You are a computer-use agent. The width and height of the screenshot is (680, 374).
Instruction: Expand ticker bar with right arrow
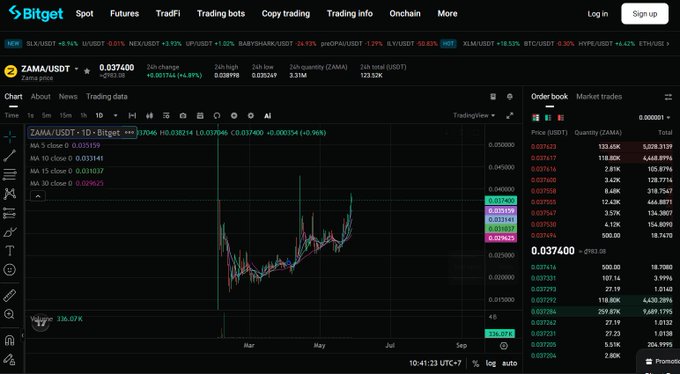coord(668,44)
